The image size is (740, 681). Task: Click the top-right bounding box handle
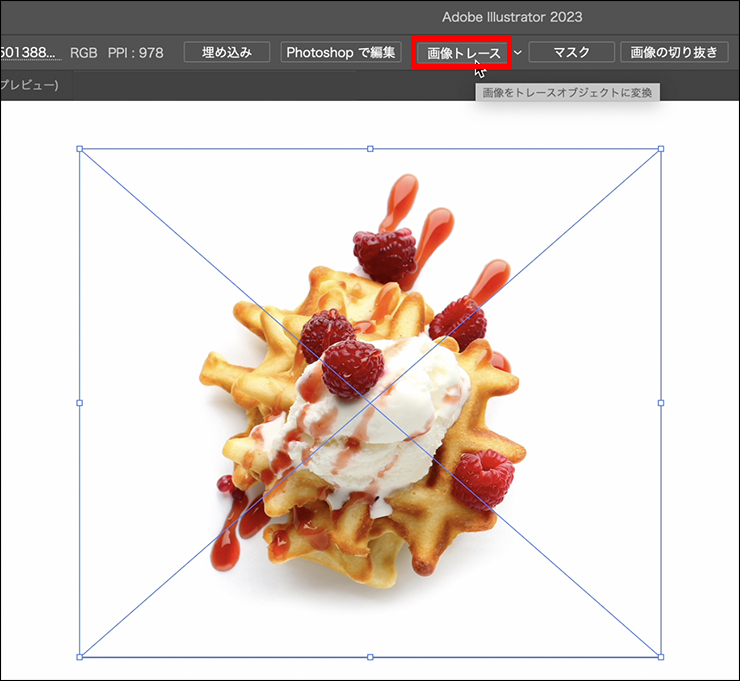(x=660, y=149)
